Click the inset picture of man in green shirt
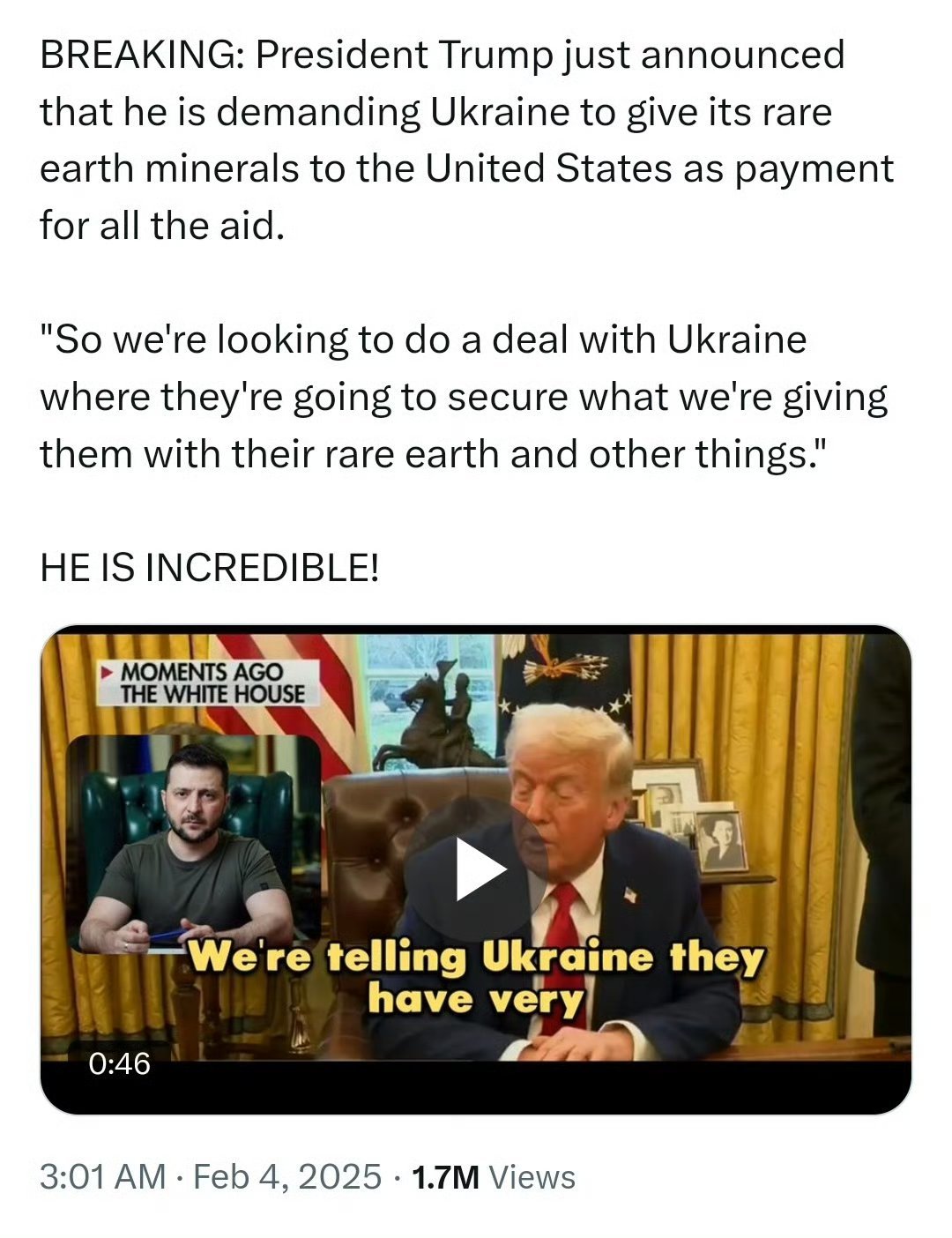The width and height of the screenshot is (952, 1238). (x=194, y=844)
